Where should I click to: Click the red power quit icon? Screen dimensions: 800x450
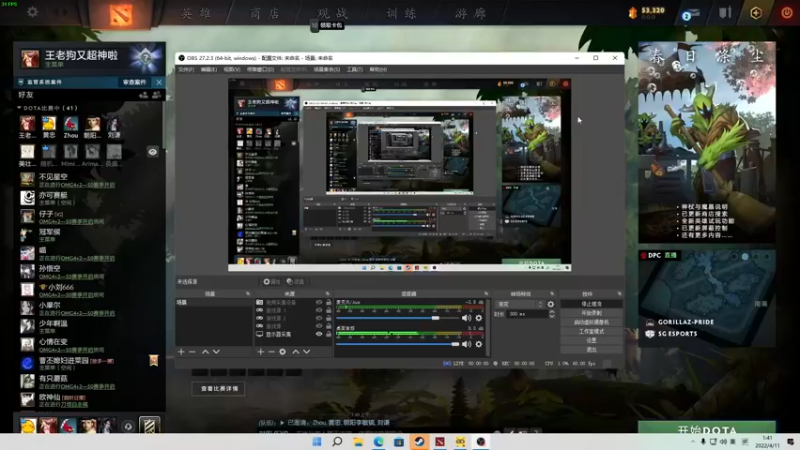point(787,13)
